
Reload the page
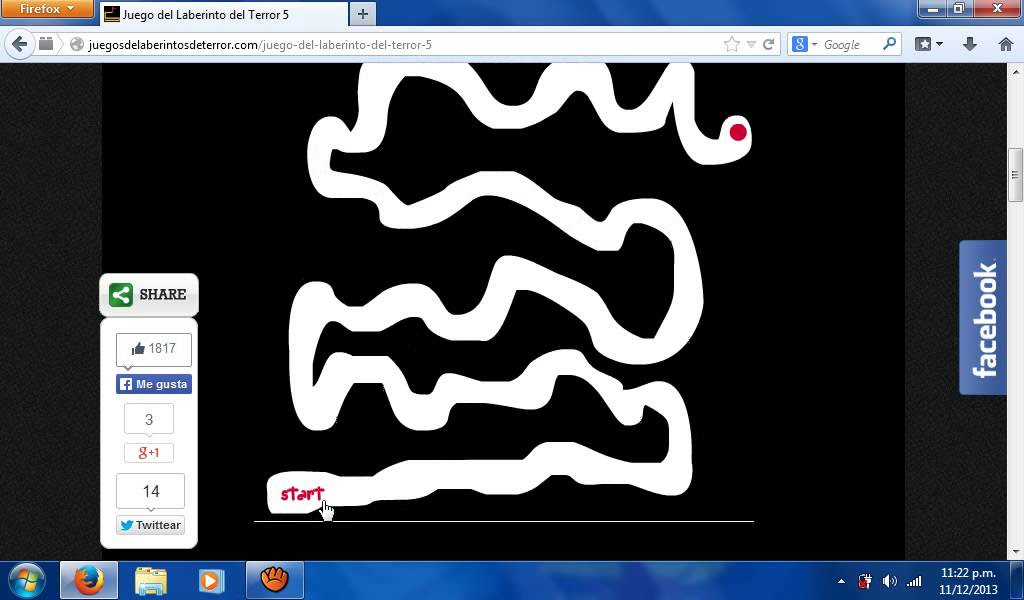coord(768,44)
